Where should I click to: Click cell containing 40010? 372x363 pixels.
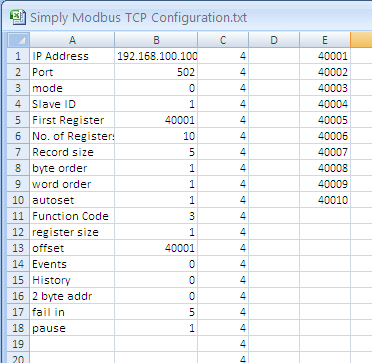(325, 200)
